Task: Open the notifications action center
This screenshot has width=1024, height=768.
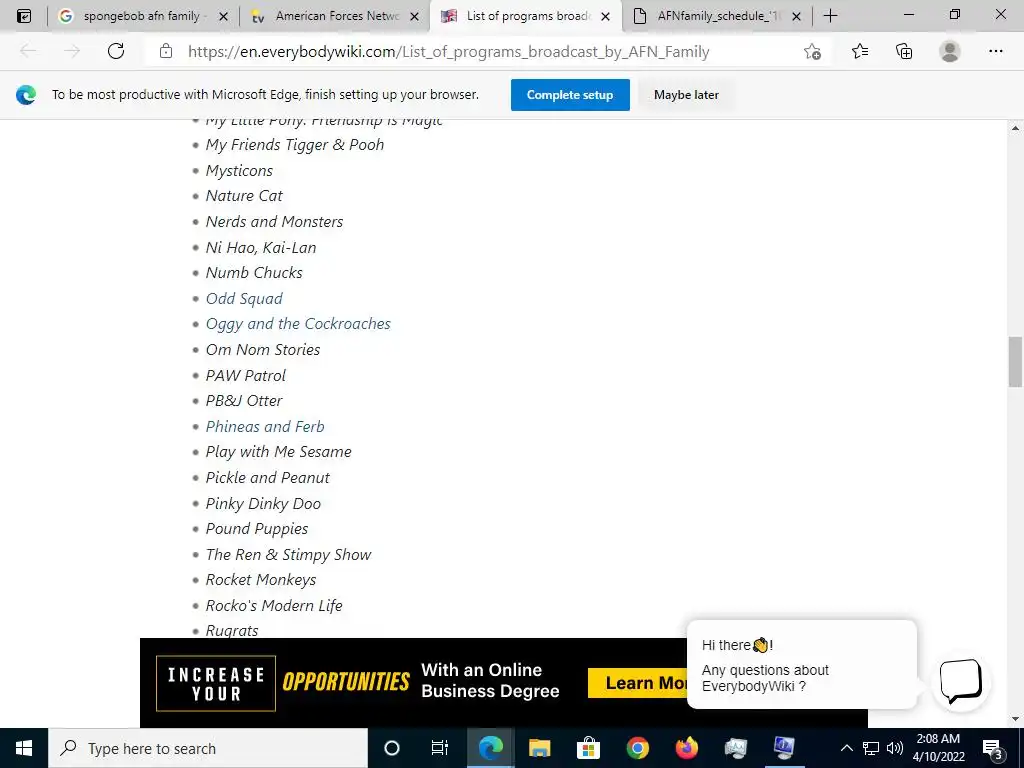Action: [x=993, y=748]
